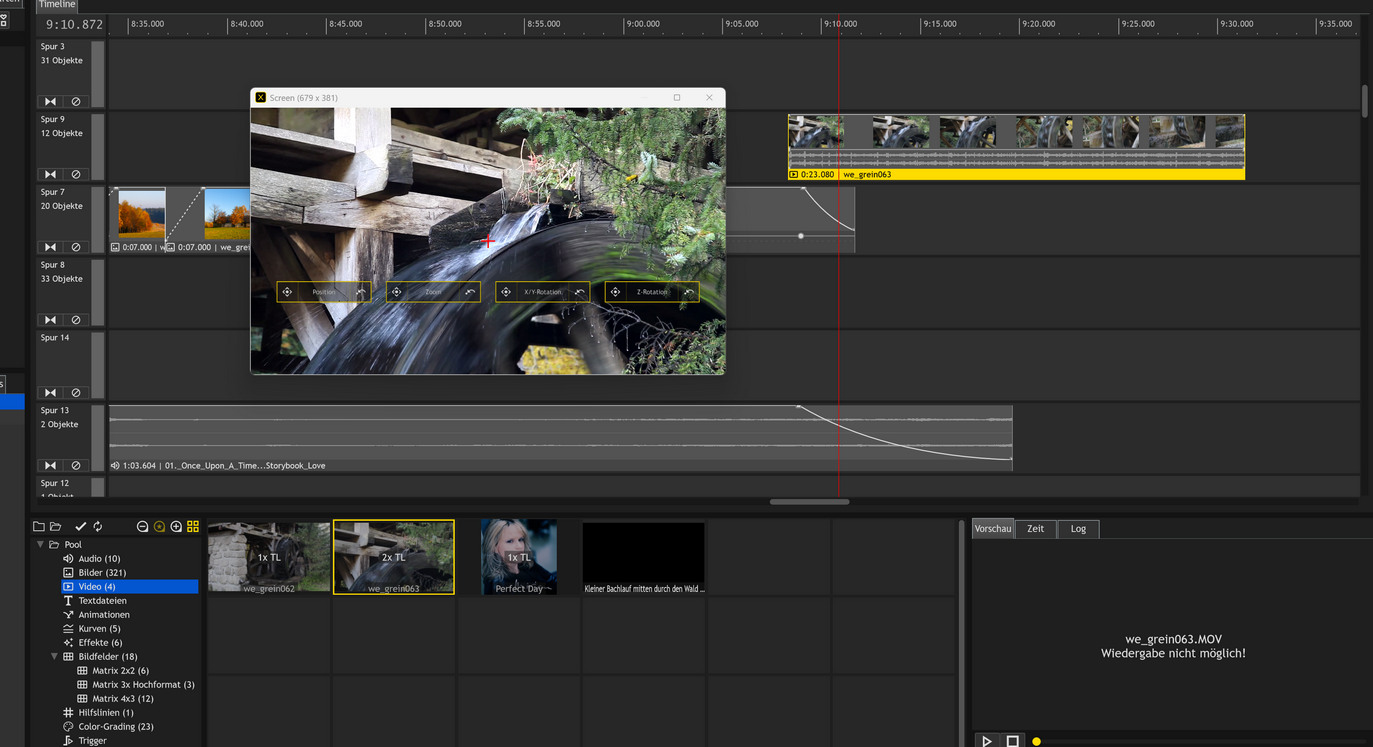1373x747 pixels.
Task: Click the yellow preview position slider knob
Action: 1037,741
